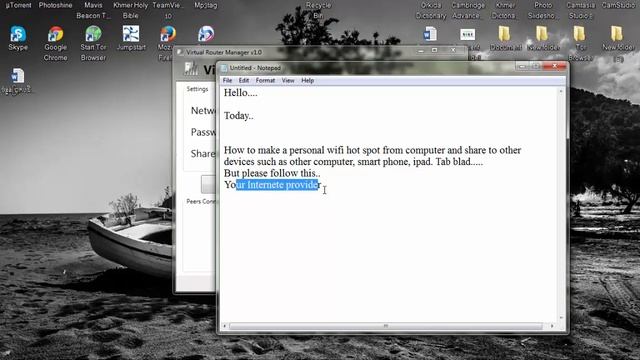Select the Tor Browser folder icon
This screenshot has height=360, width=640.
[x=580, y=34]
